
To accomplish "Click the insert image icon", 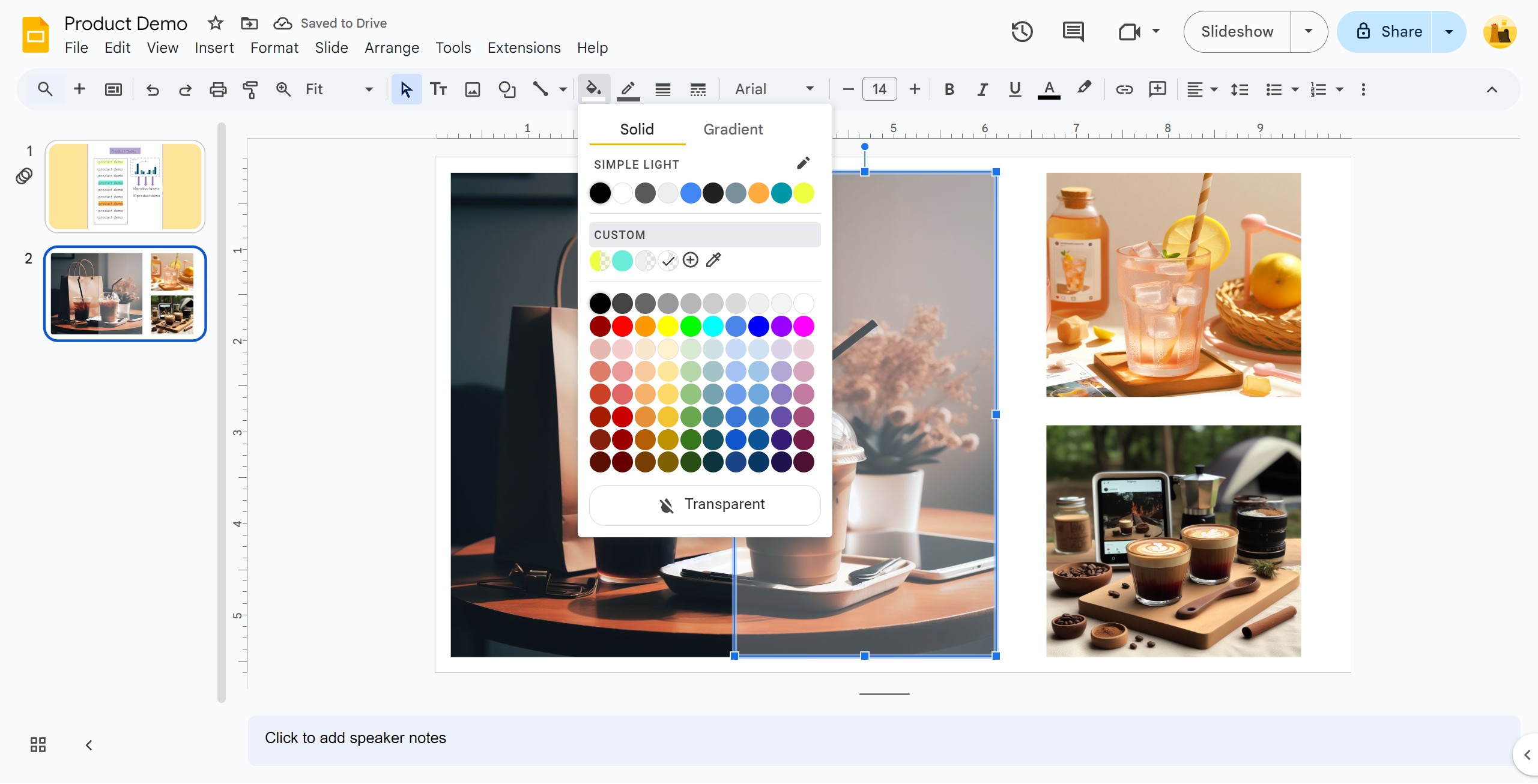I will (473, 89).
